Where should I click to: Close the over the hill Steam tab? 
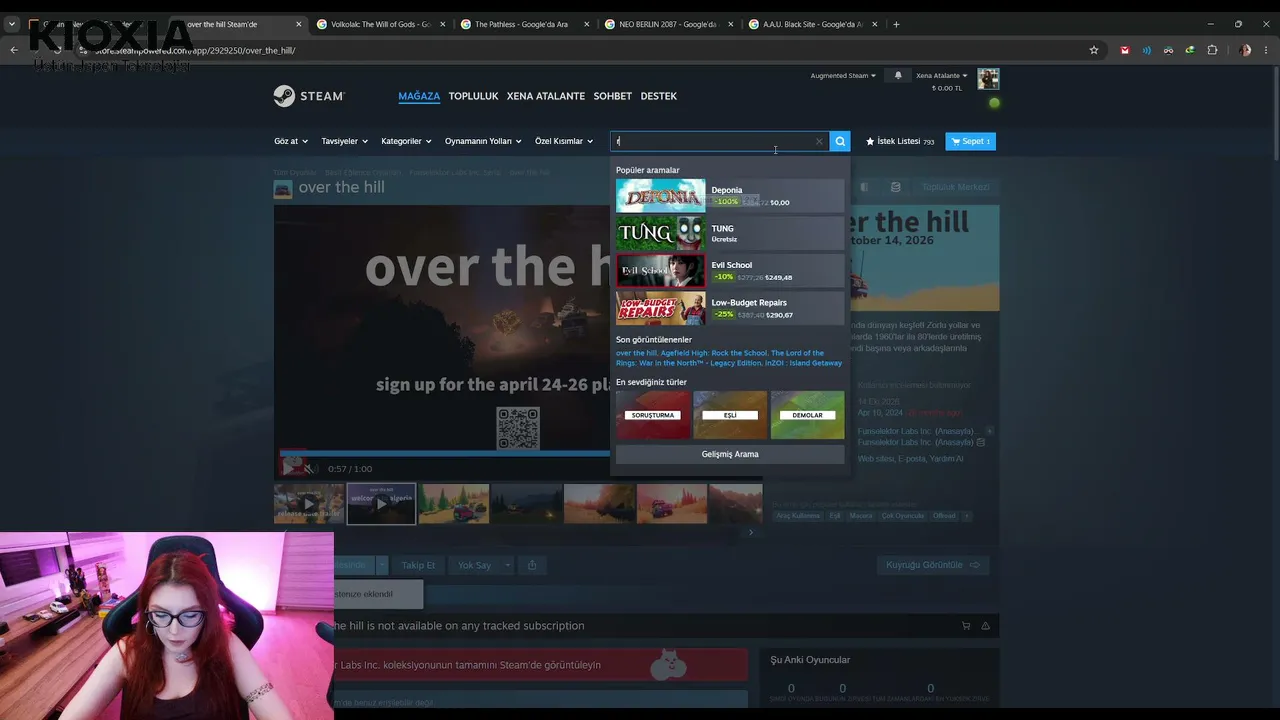tap(298, 24)
